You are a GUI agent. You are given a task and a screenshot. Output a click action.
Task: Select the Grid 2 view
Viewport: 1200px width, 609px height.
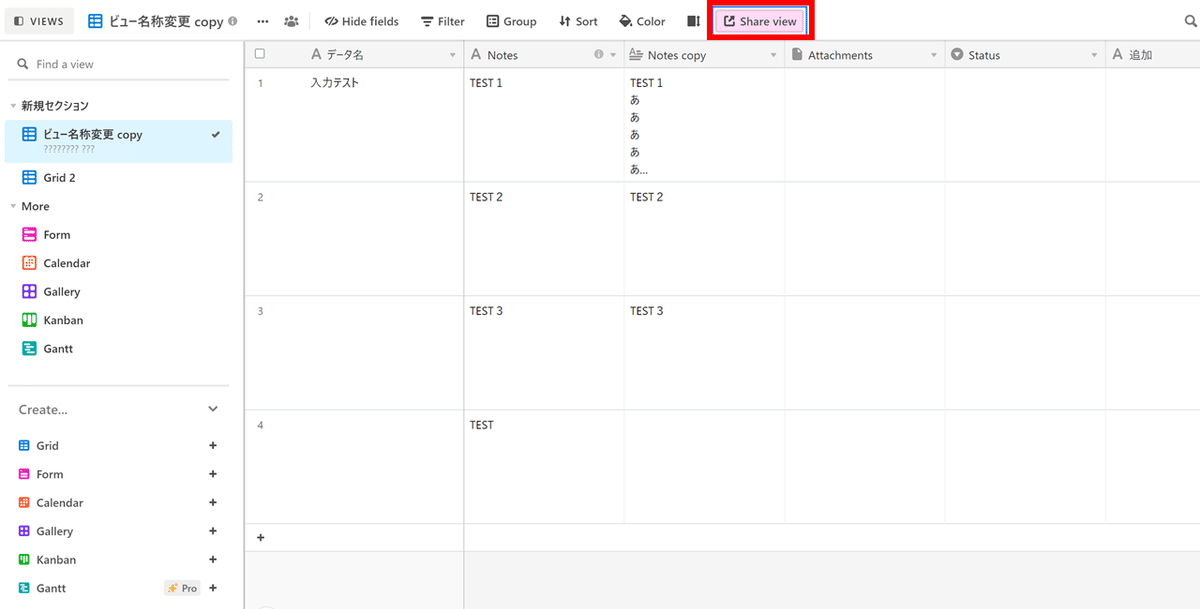tap(119, 178)
